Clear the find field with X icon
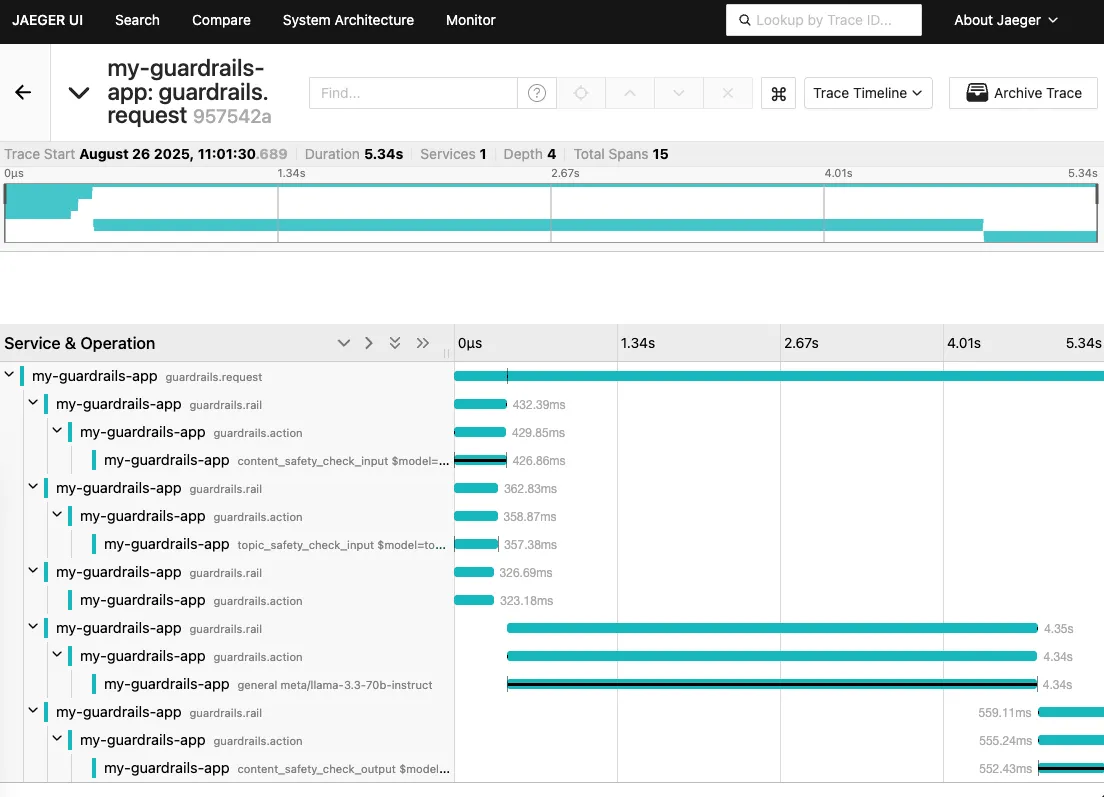 coord(728,93)
